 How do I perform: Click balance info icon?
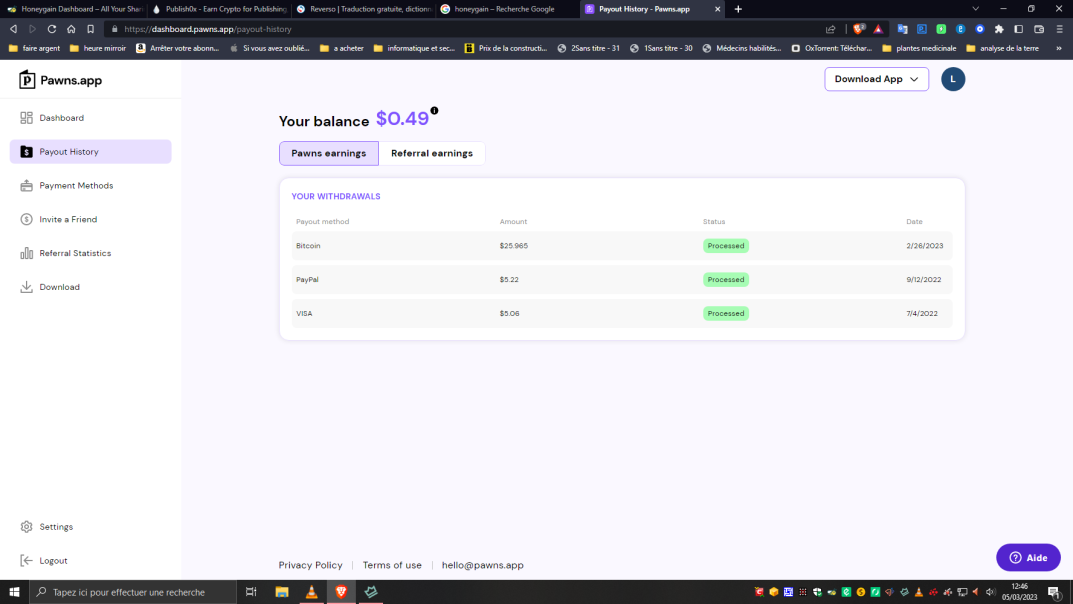434,111
